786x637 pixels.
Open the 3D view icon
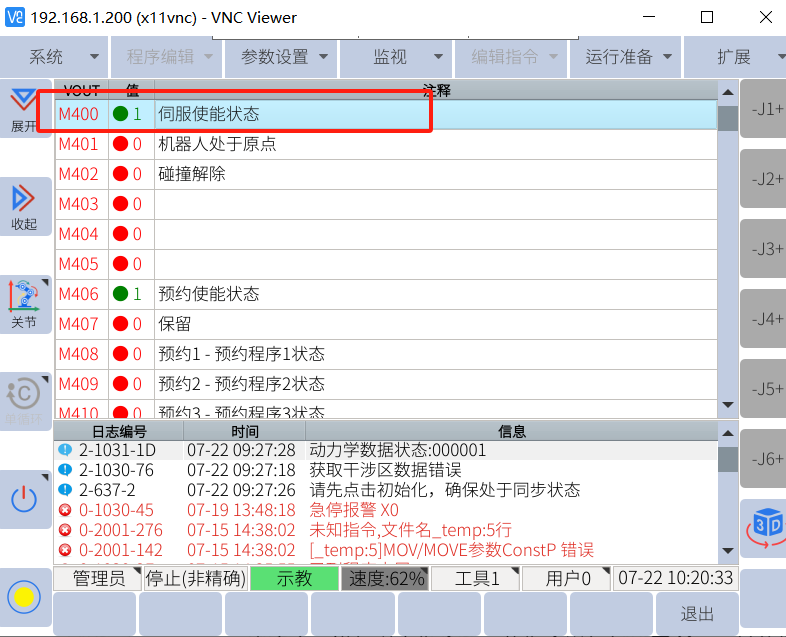pos(766,526)
